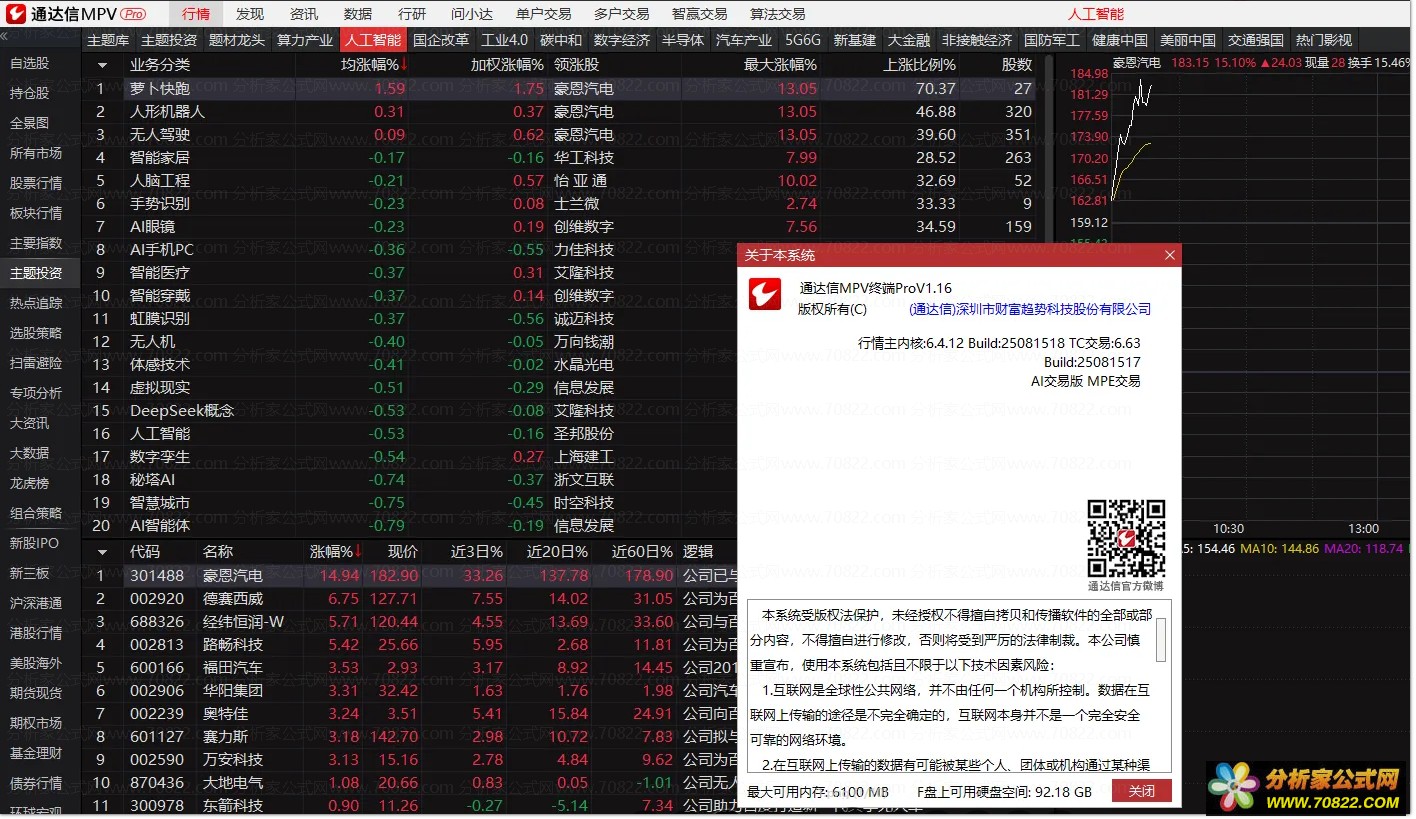
Task: Click the MA20: 118.74 indicator label
Action: [1363, 548]
